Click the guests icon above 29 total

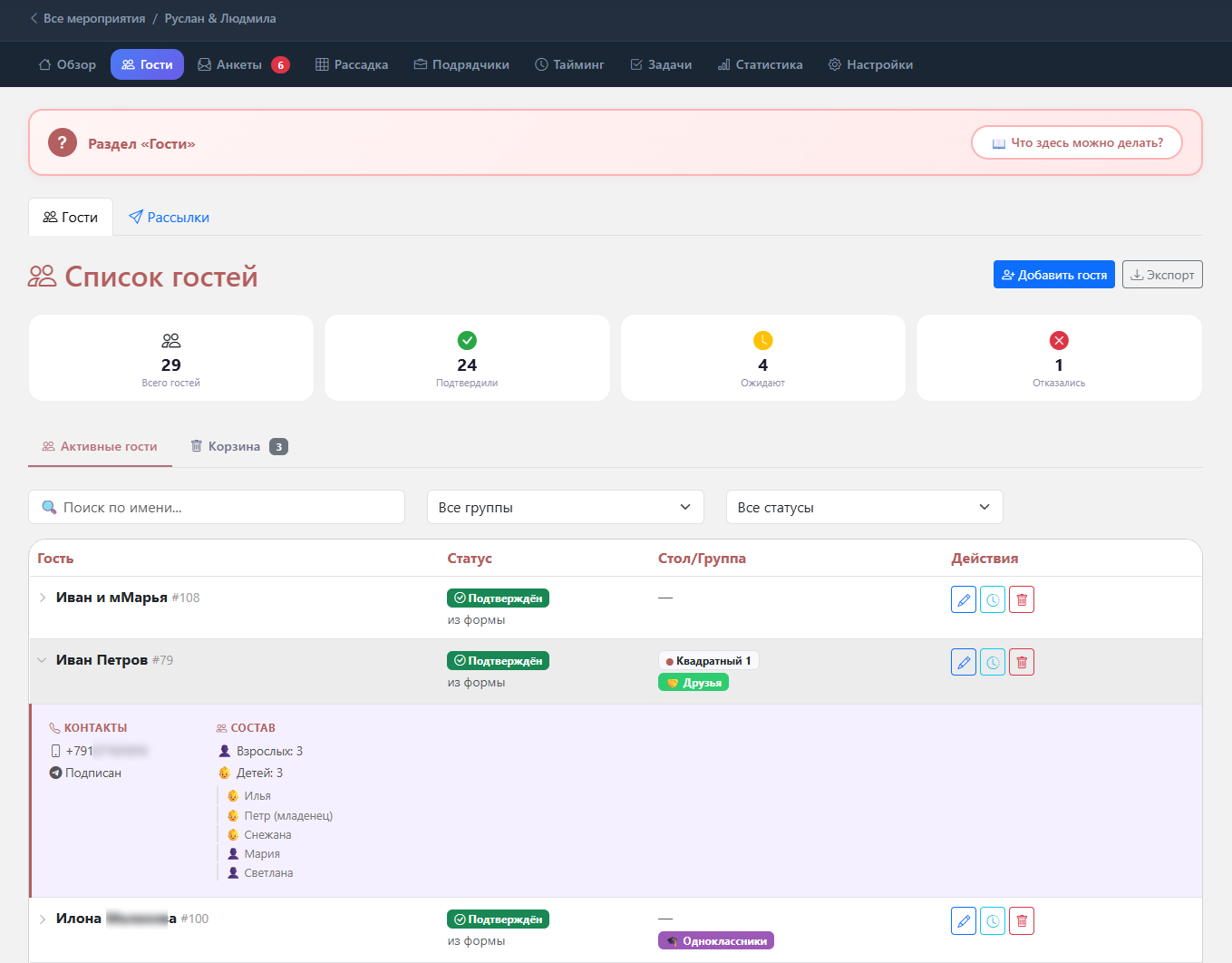[x=170, y=340]
